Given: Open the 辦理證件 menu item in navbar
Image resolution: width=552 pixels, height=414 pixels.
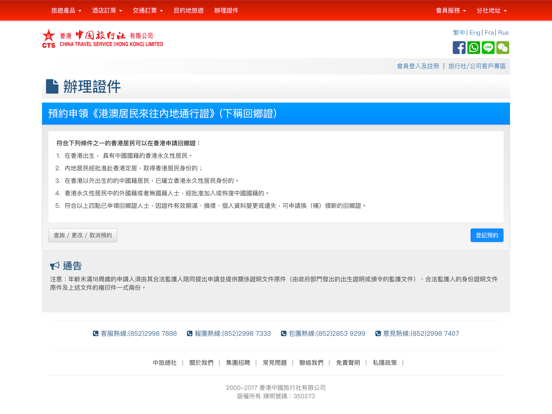Looking at the screenshot, I should (x=226, y=11).
